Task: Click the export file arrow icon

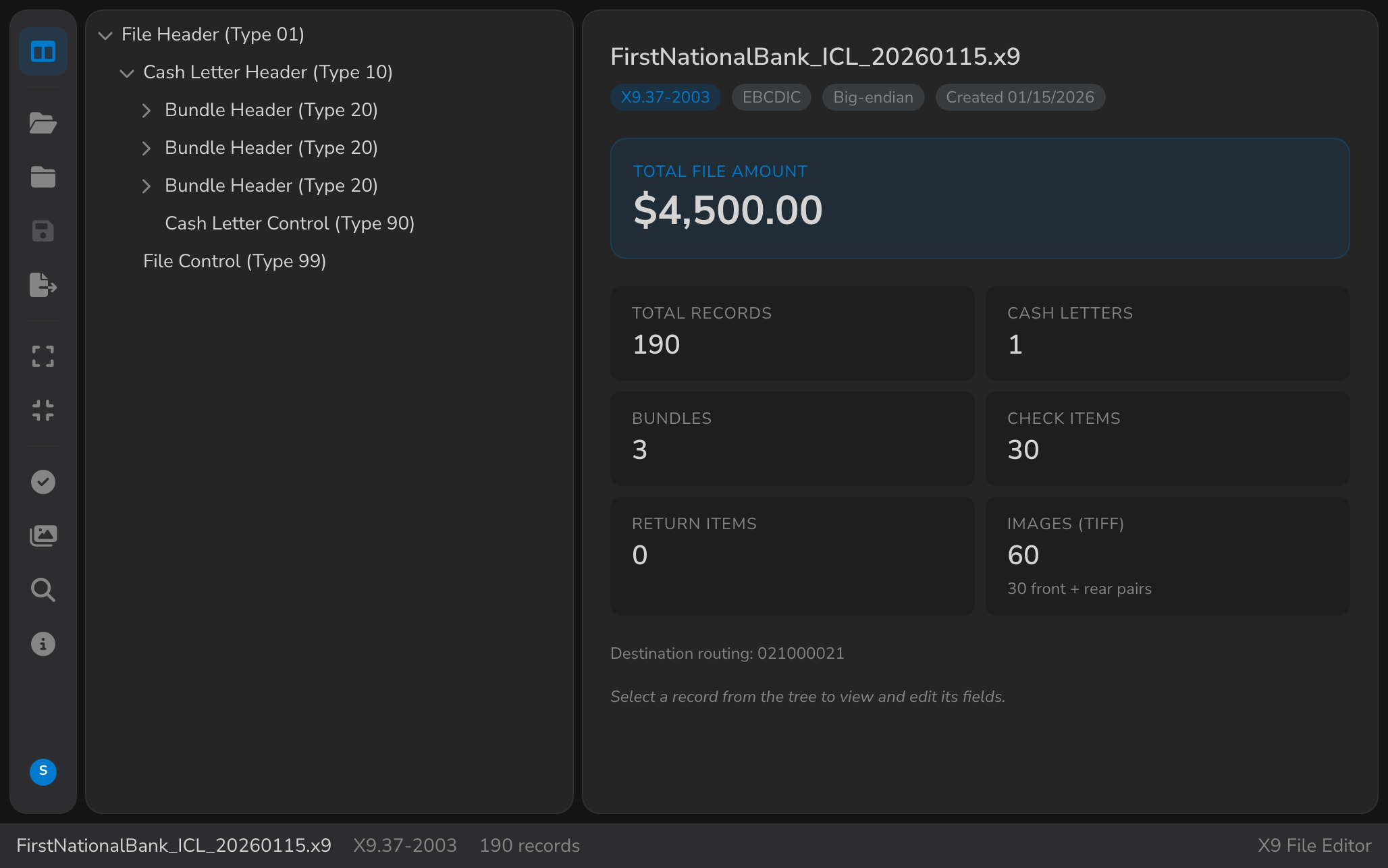Action: point(43,286)
